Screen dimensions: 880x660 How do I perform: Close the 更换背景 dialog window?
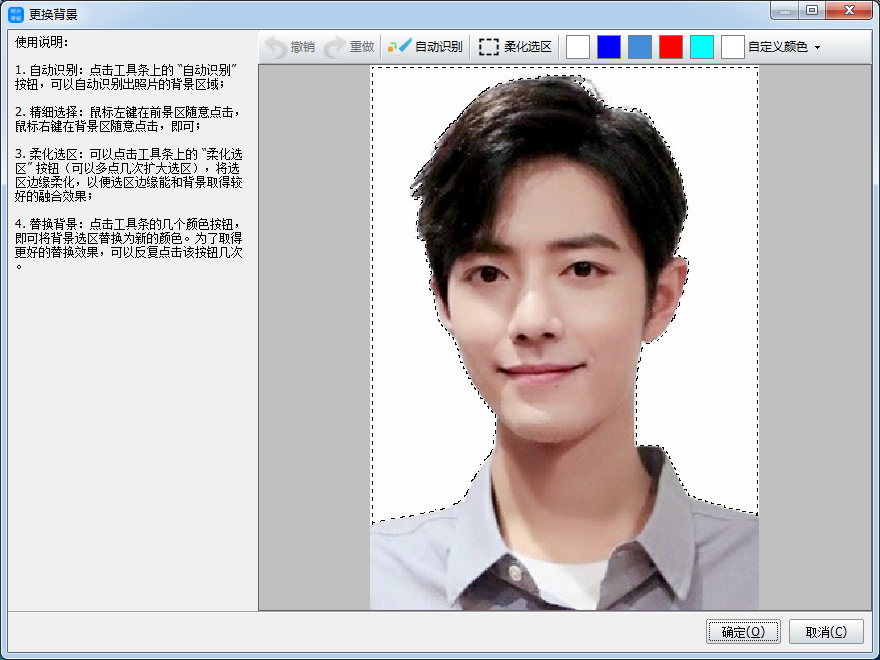pos(849,10)
